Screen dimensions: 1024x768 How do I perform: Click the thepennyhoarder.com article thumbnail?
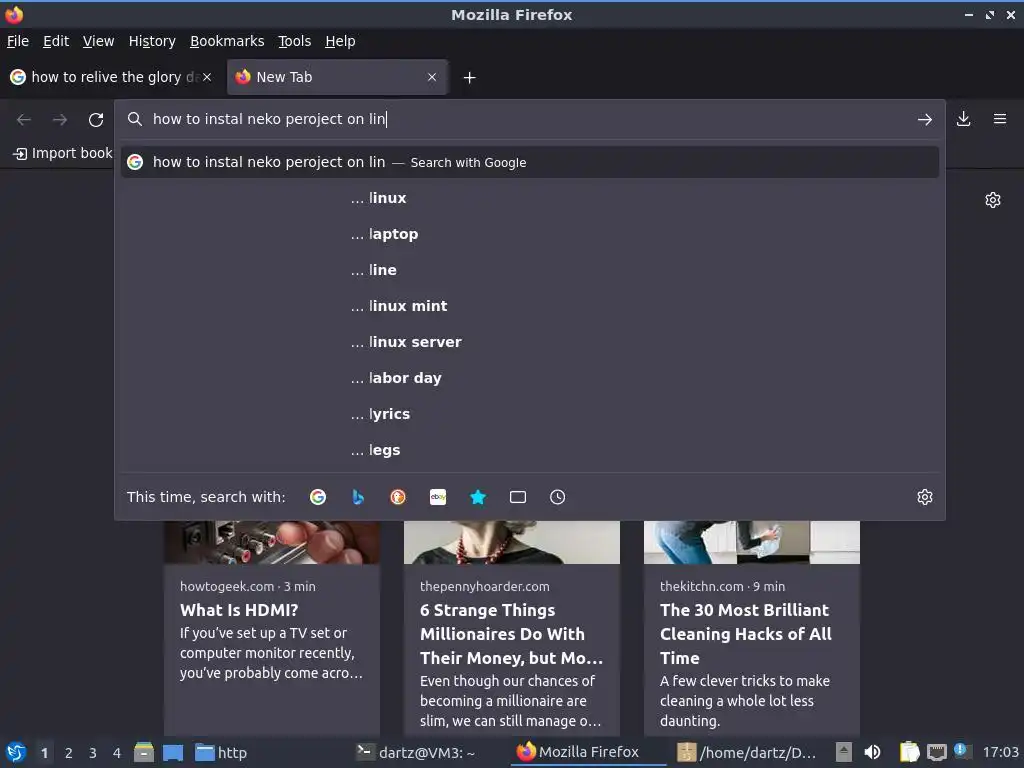511,542
